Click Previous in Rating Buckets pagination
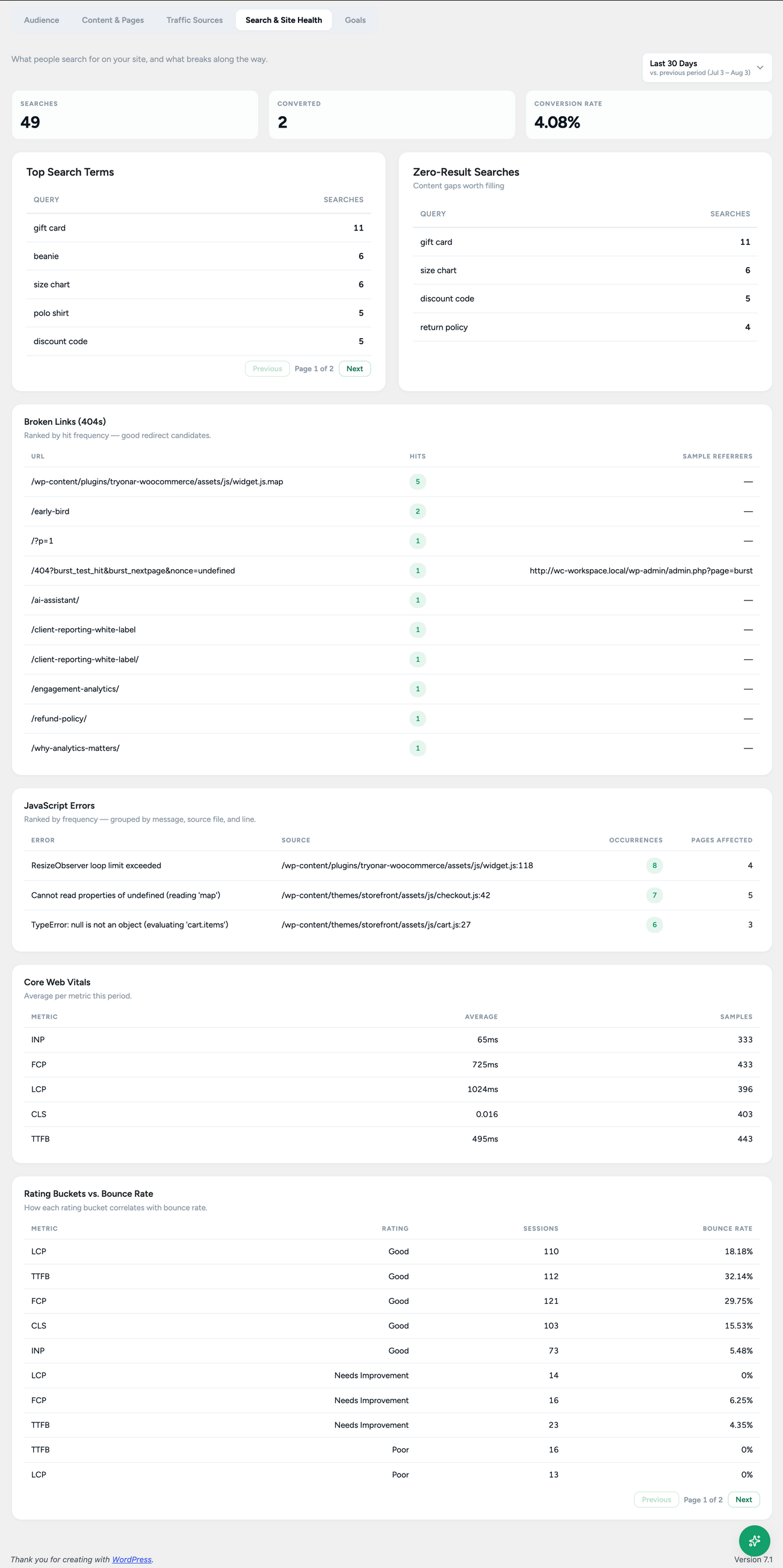Image resolution: width=783 pixels, height=1568 pixels. (657, 1500)
